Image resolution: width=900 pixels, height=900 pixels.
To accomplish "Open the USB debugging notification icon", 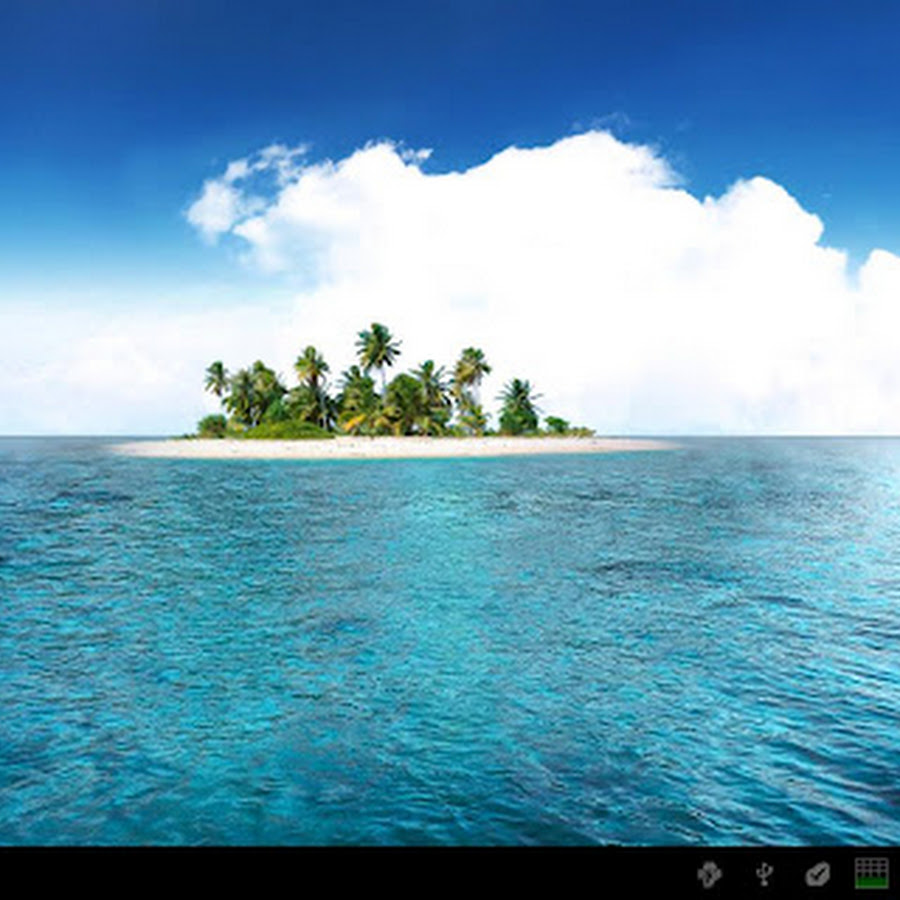I will coord(709,874).
